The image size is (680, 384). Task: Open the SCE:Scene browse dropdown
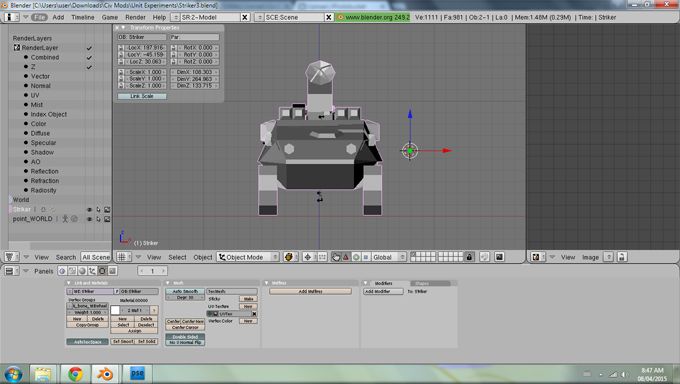tap(259, 17)
